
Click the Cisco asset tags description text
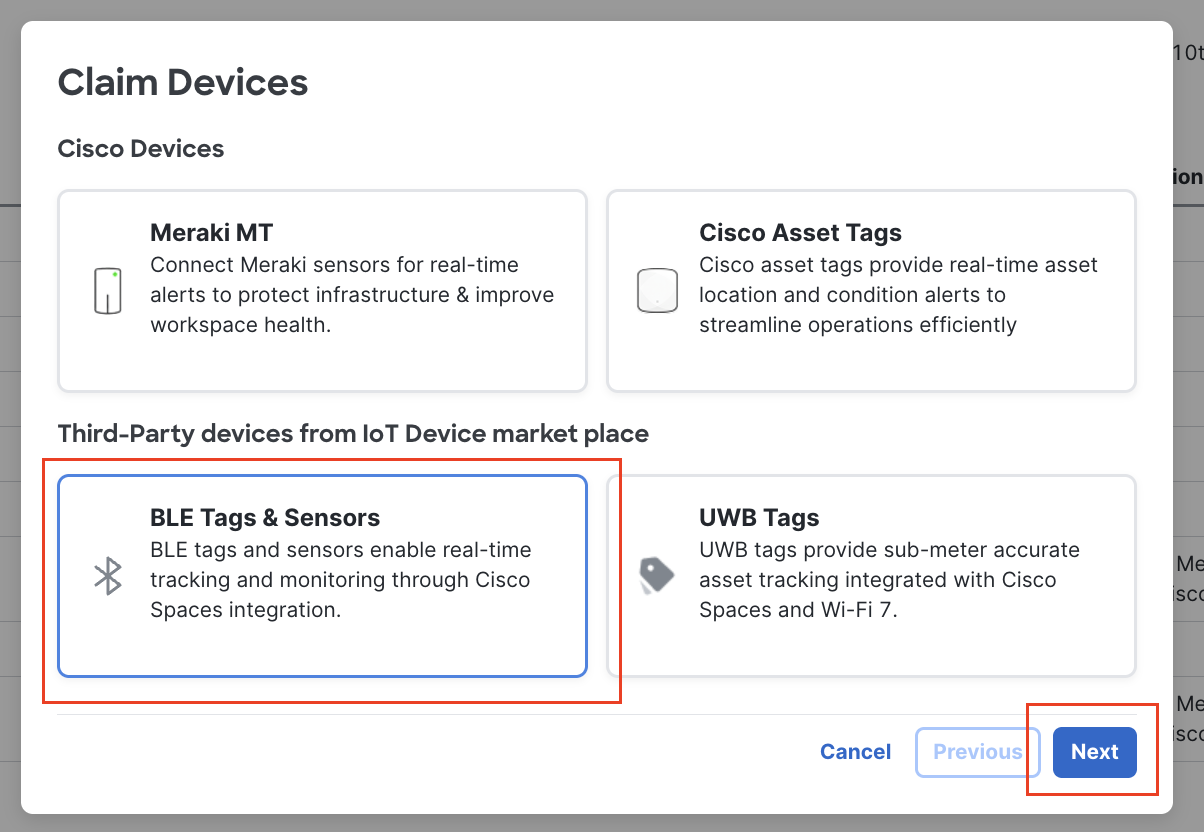[x=898, y=295]
